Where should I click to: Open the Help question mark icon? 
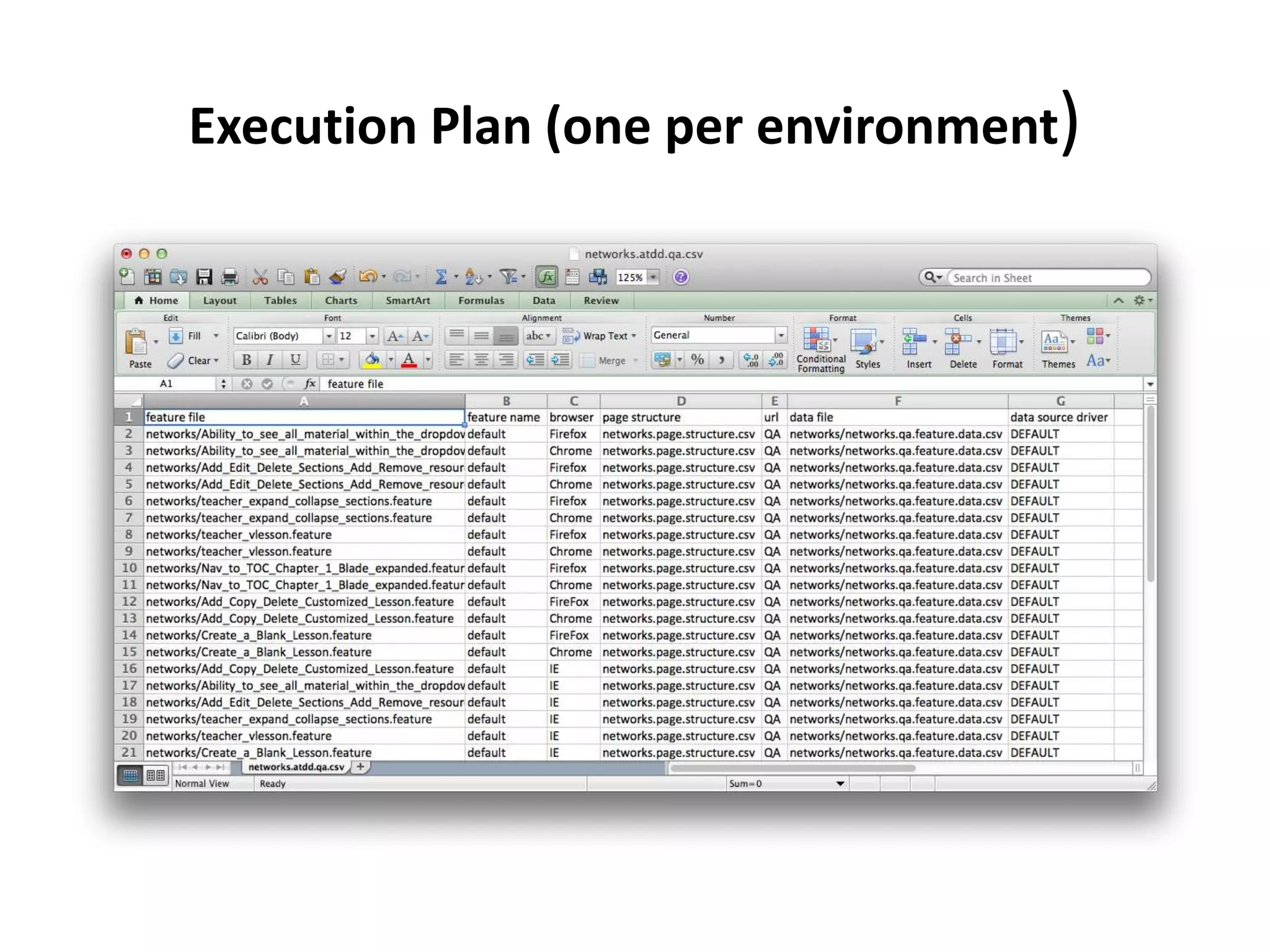pos(681,277)
